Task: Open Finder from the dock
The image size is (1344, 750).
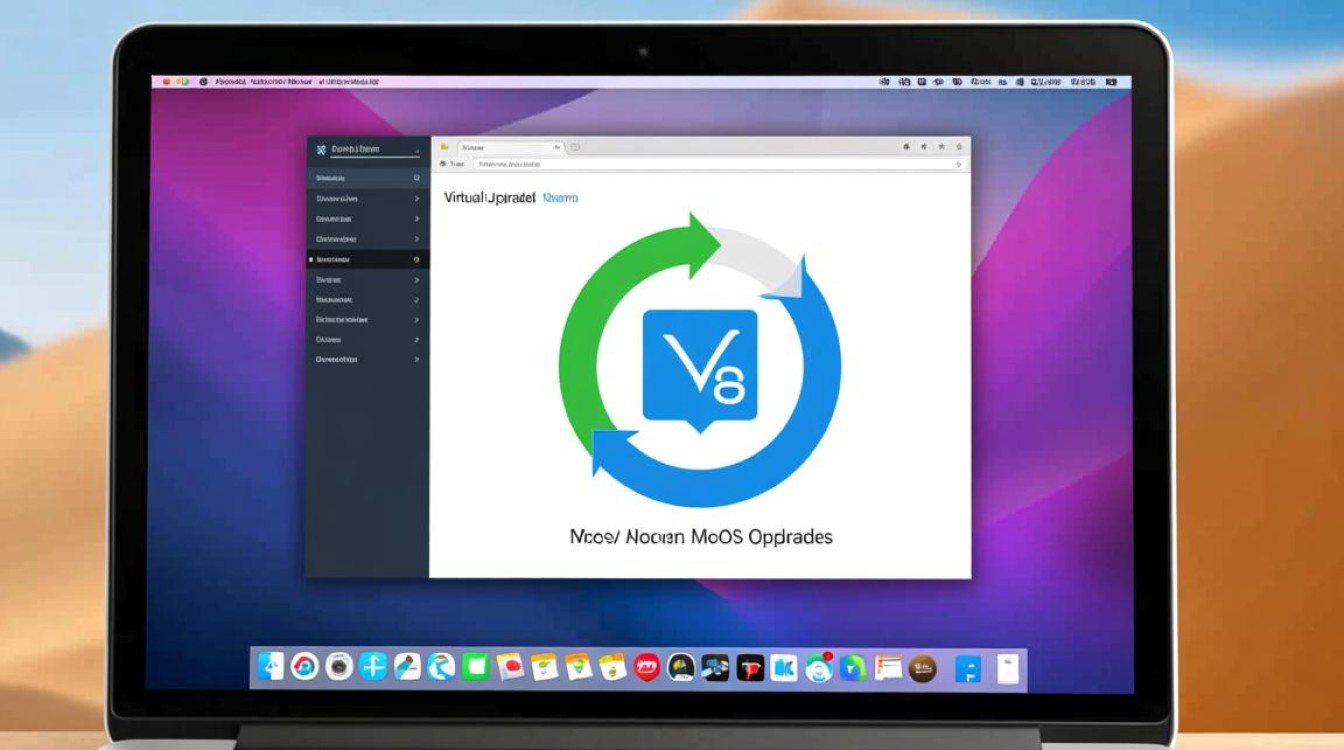Action: (x=271, y=667)
